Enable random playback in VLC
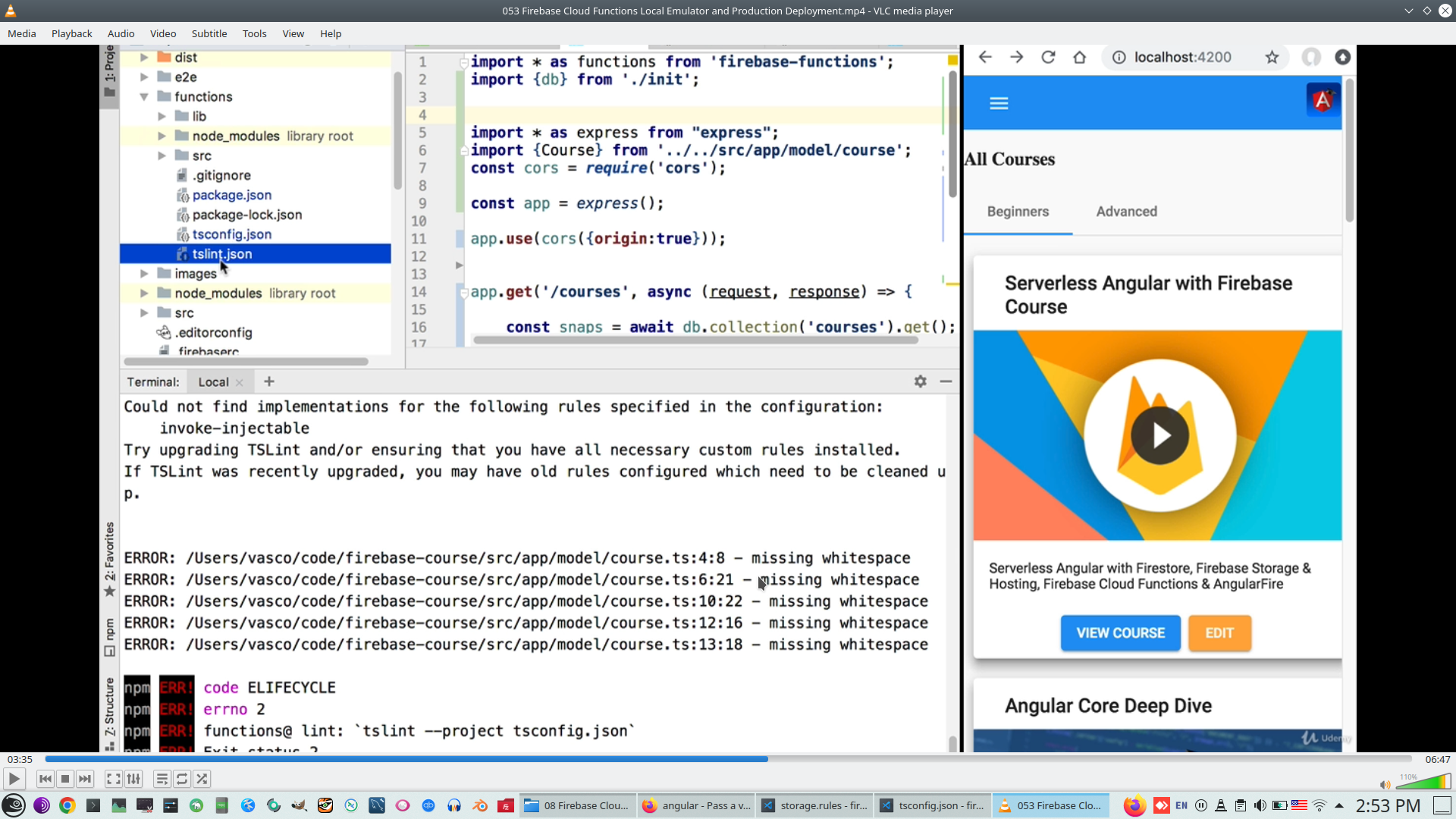The height and width of the screenshot is (819, 1456). point(202,779)
